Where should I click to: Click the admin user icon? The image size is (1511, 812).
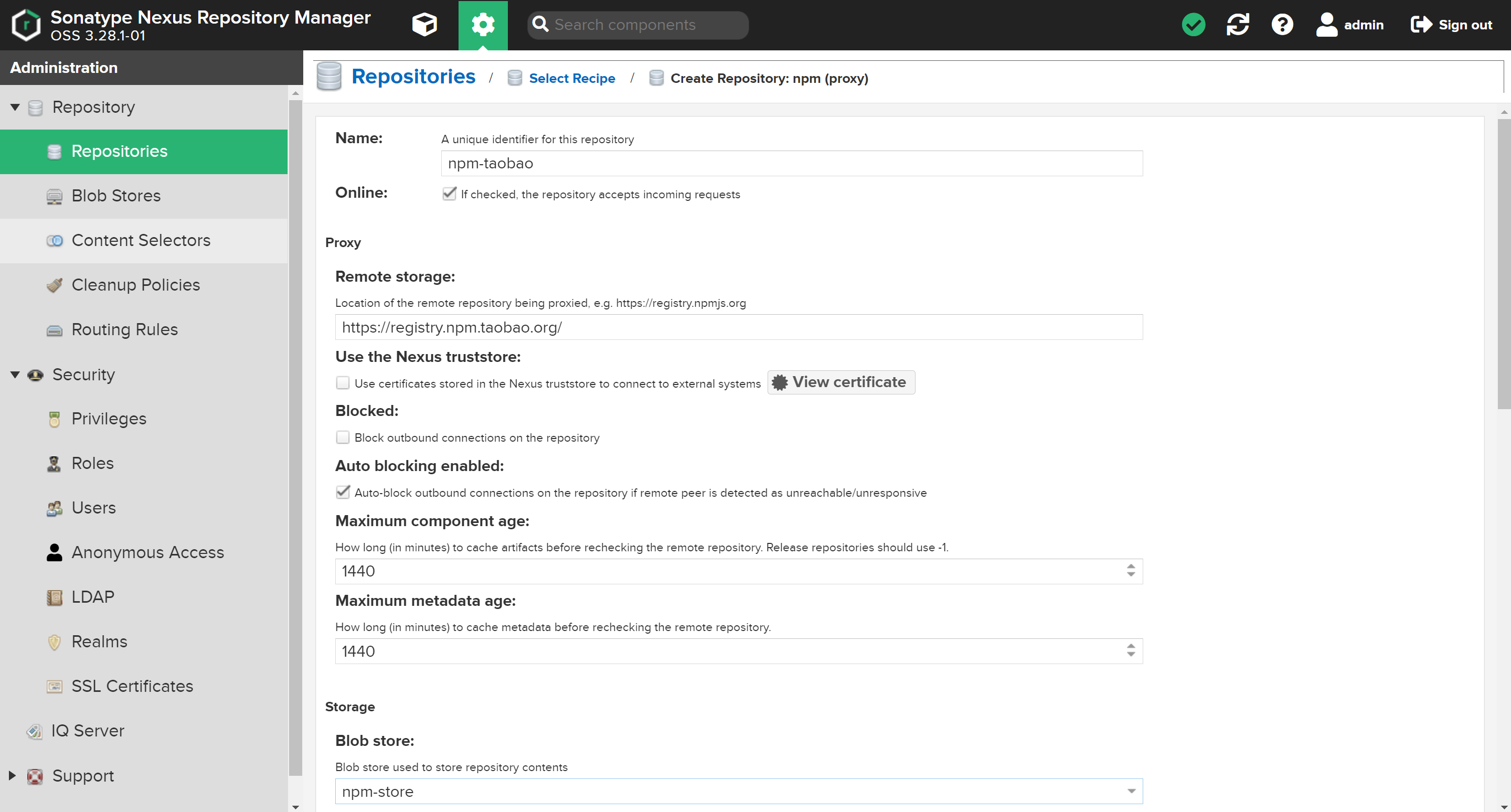pyautogui.click(x=1326, y=25)
